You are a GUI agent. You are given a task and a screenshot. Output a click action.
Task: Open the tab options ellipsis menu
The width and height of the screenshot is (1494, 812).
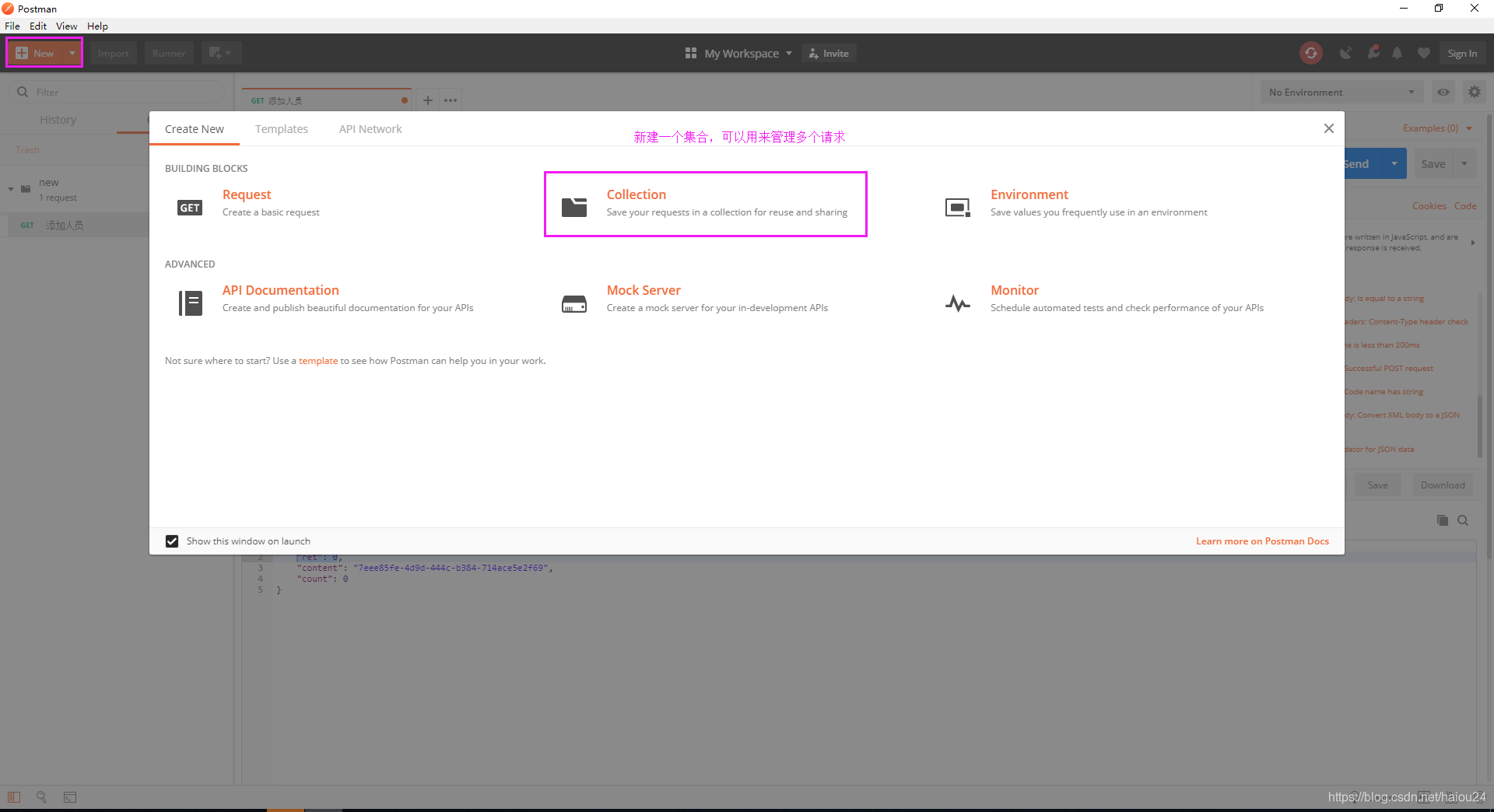451,100
